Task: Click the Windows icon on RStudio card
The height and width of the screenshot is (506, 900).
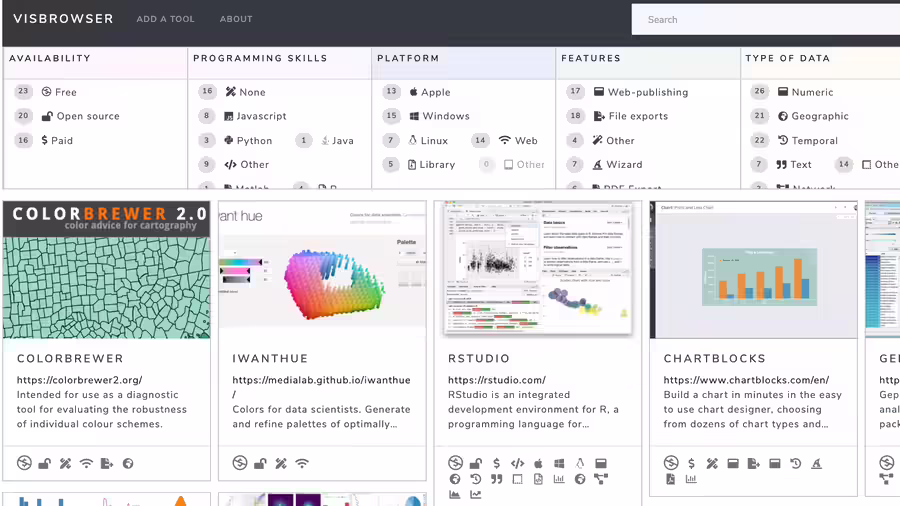Action: click(x=559, y=464)
